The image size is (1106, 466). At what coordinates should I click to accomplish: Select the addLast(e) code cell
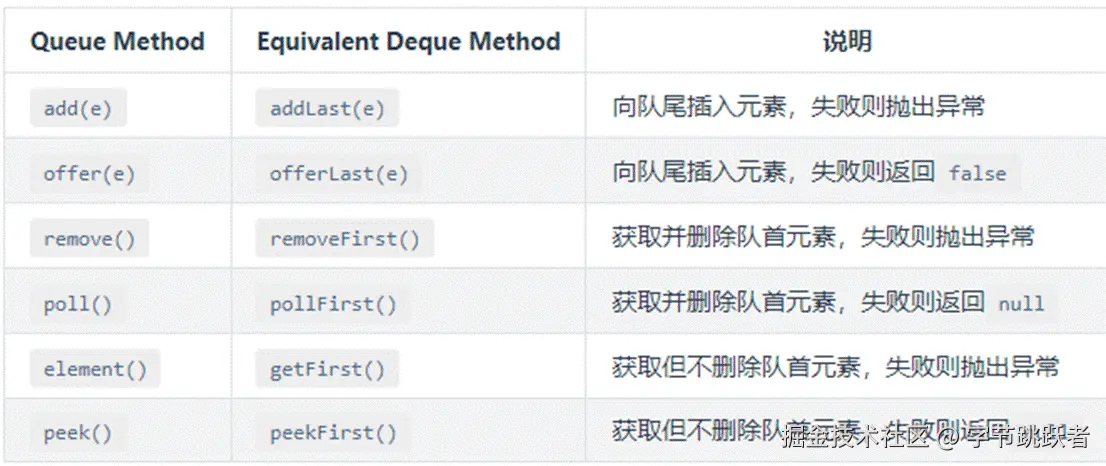click(x=327, y=109)
